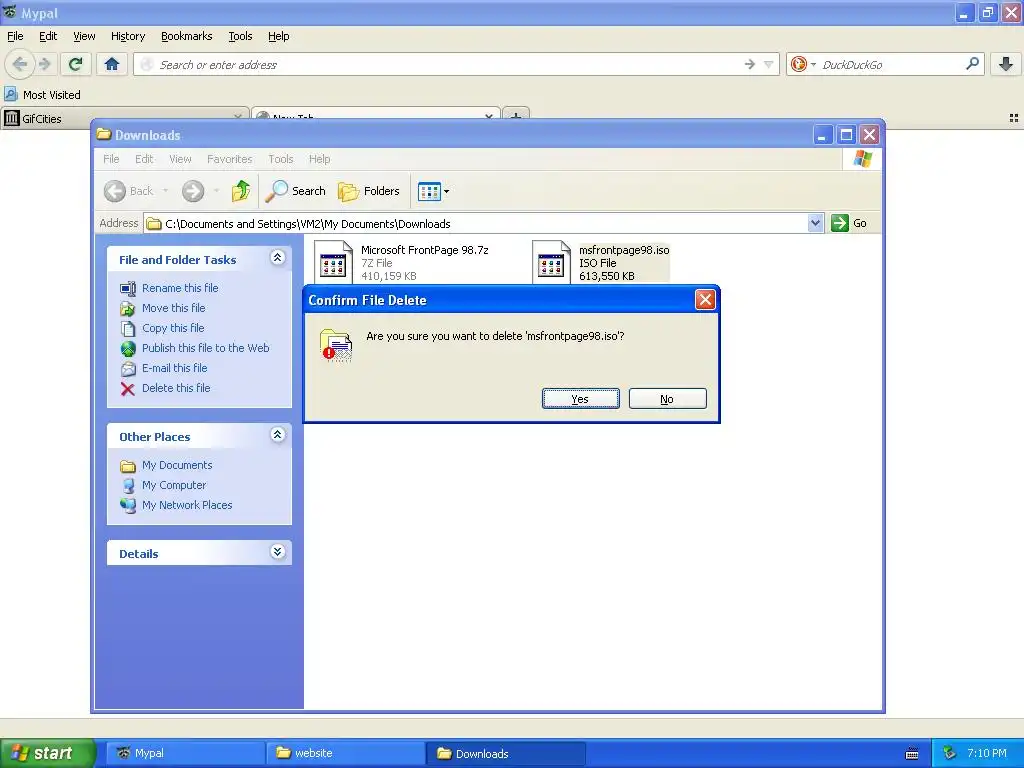Open the Mypal Help menu
The height and width of the screenshot is (768, 1024).
pos(279,36)
